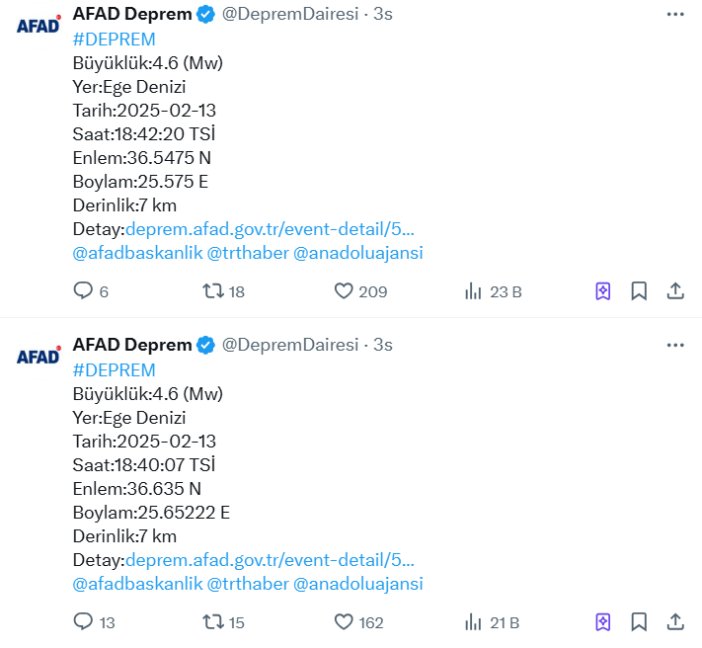Retweet the 18:42:20 earthquake tweet

(213, 291)
